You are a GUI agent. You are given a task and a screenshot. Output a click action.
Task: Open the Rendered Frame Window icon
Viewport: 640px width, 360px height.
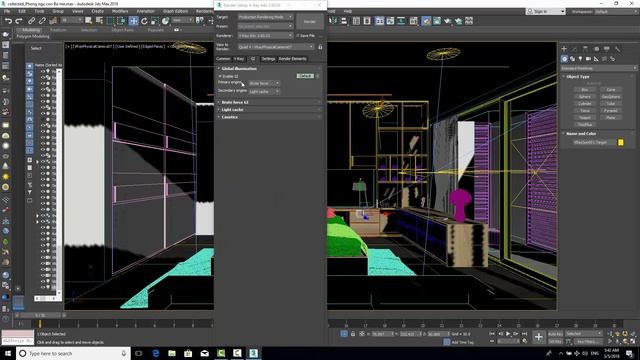(x=437, y=20)
